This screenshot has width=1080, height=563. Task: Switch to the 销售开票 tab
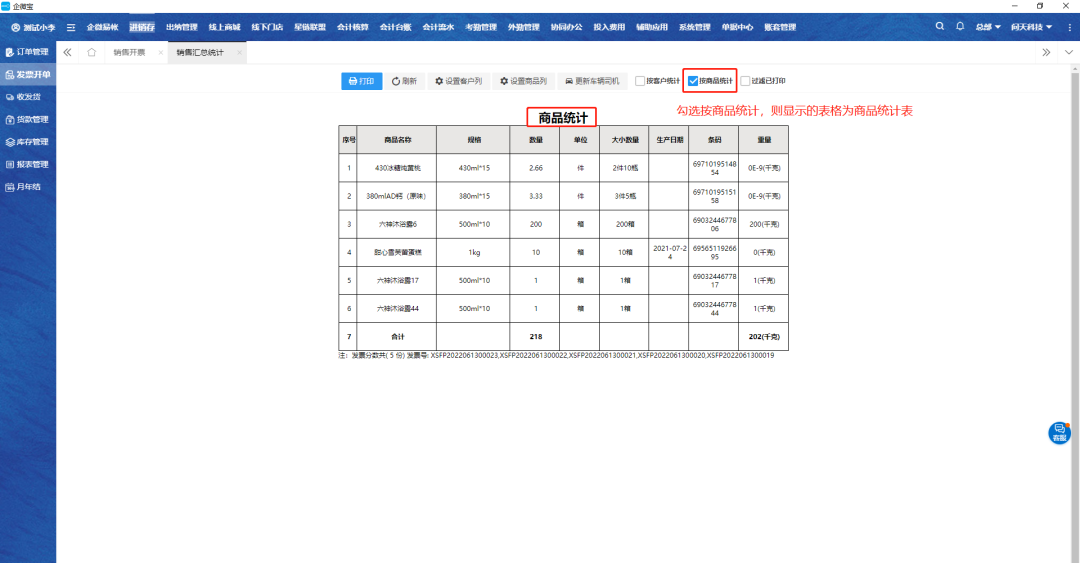pos(128,52)
